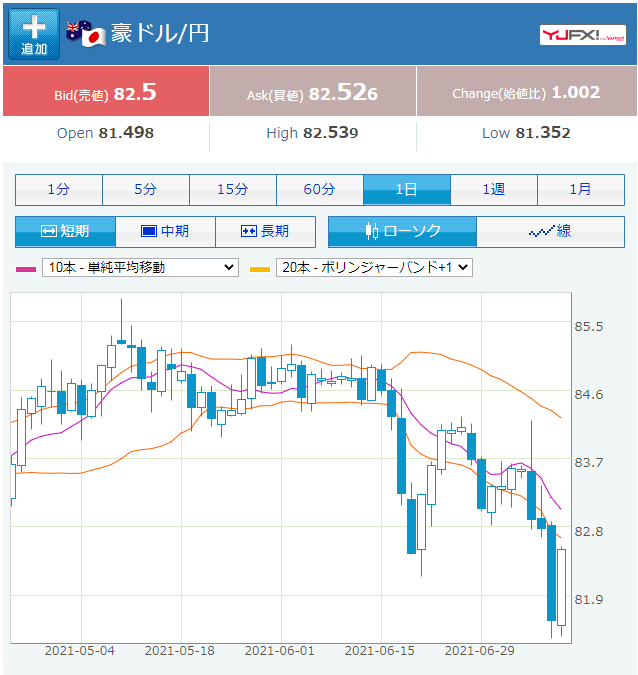Click the magenta indicator color swatch
This screenshot has width=638, height=675.
tap(26, 269)
